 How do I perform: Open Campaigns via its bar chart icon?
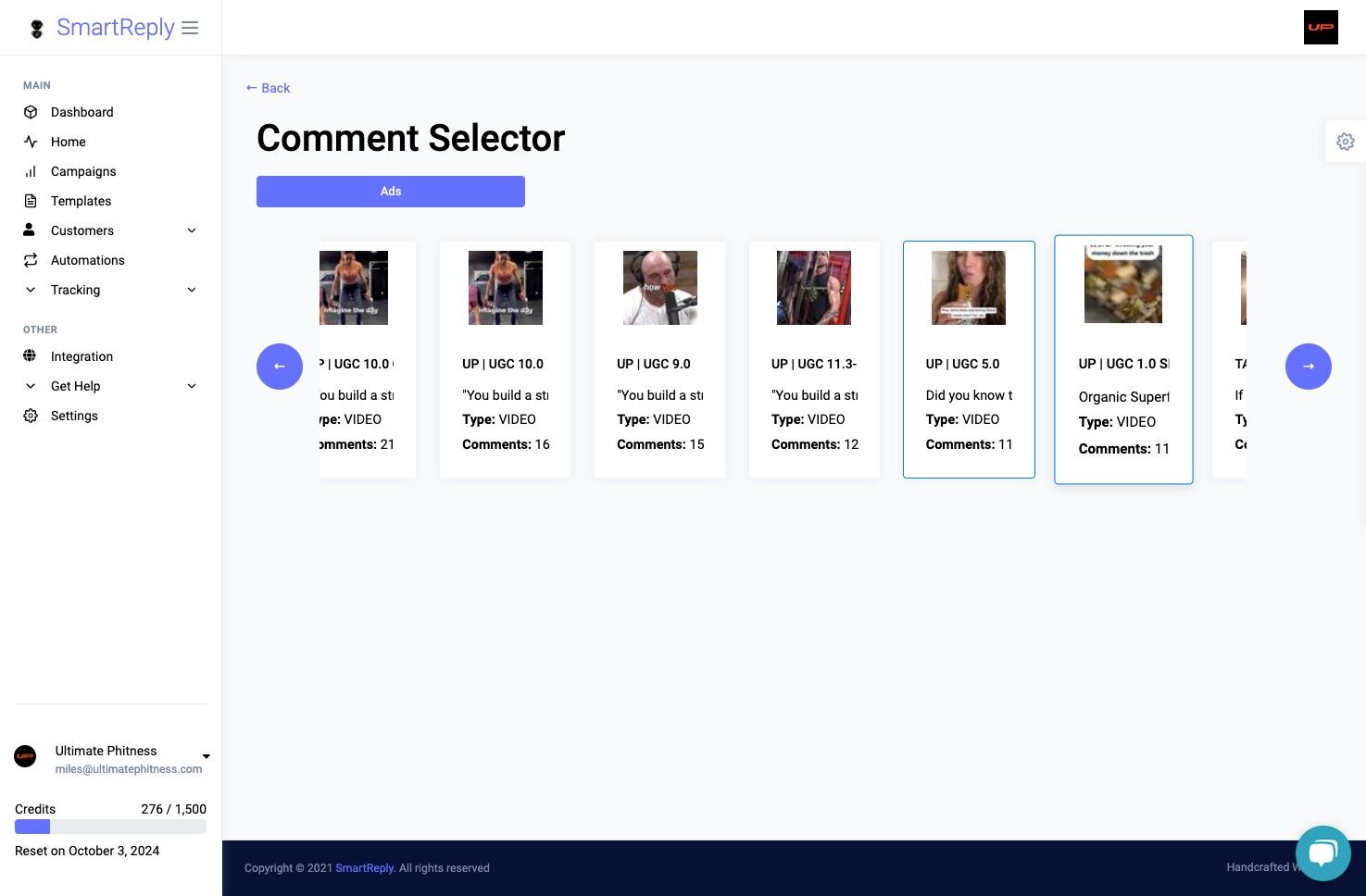[31, 171]
